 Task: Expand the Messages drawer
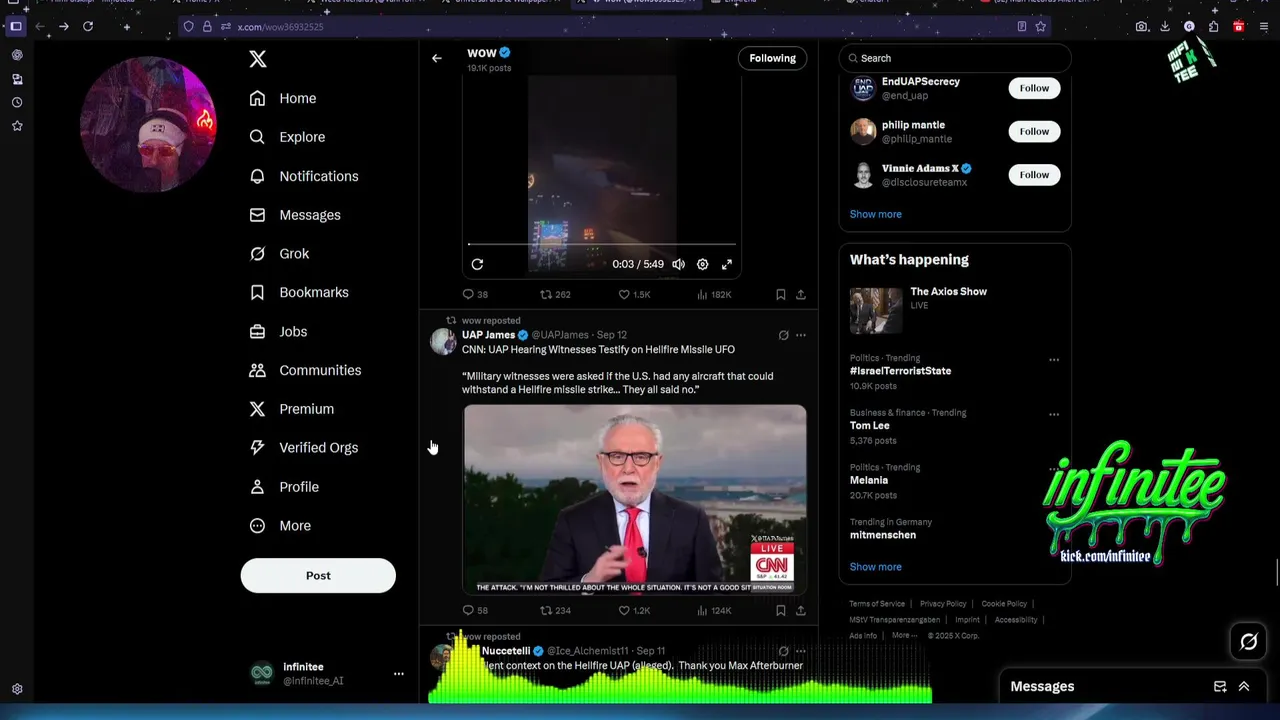pyautogui.click(x=1244, y=687)
